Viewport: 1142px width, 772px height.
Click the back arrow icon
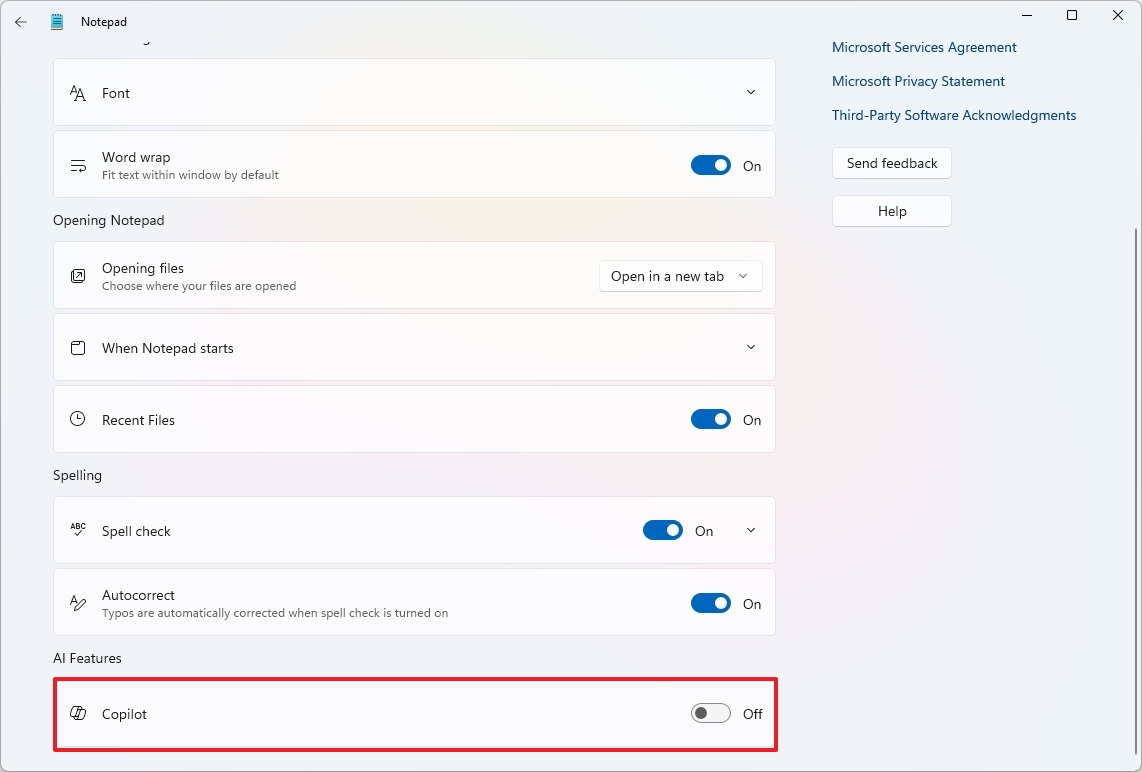(x=20, y=22)
